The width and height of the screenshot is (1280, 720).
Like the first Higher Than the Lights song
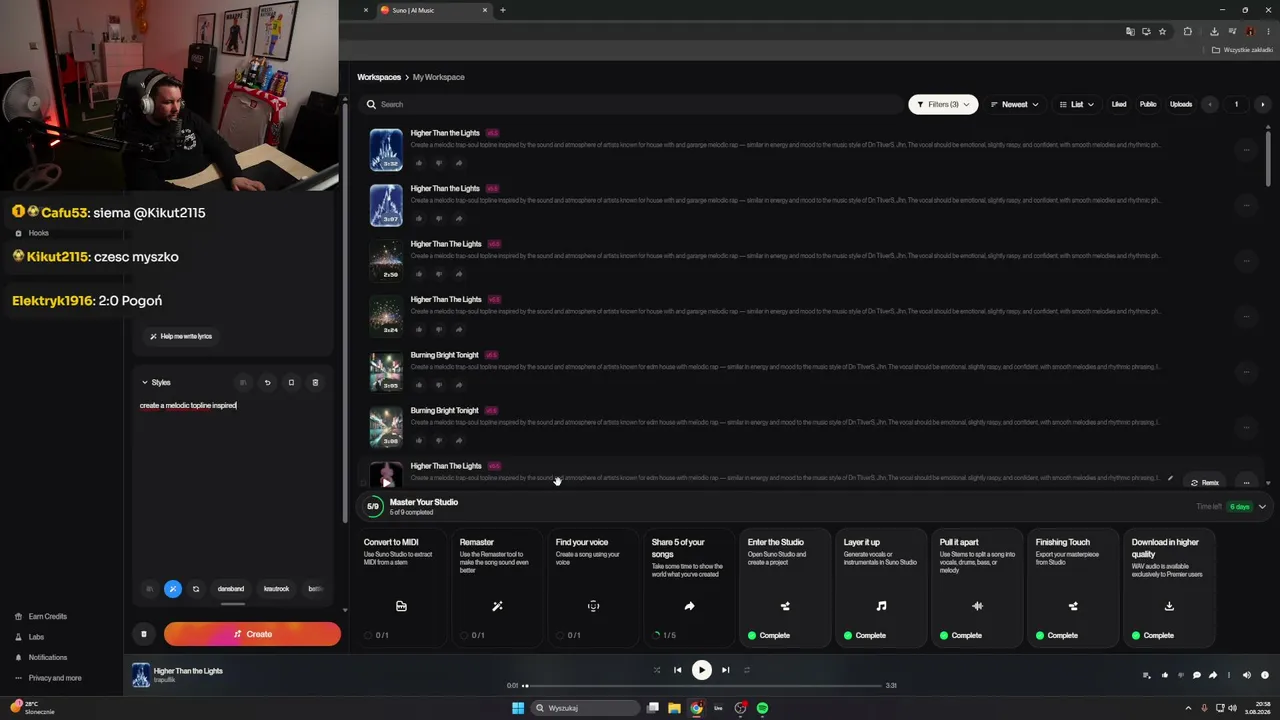pyautogui.click(x=419, y=163)
